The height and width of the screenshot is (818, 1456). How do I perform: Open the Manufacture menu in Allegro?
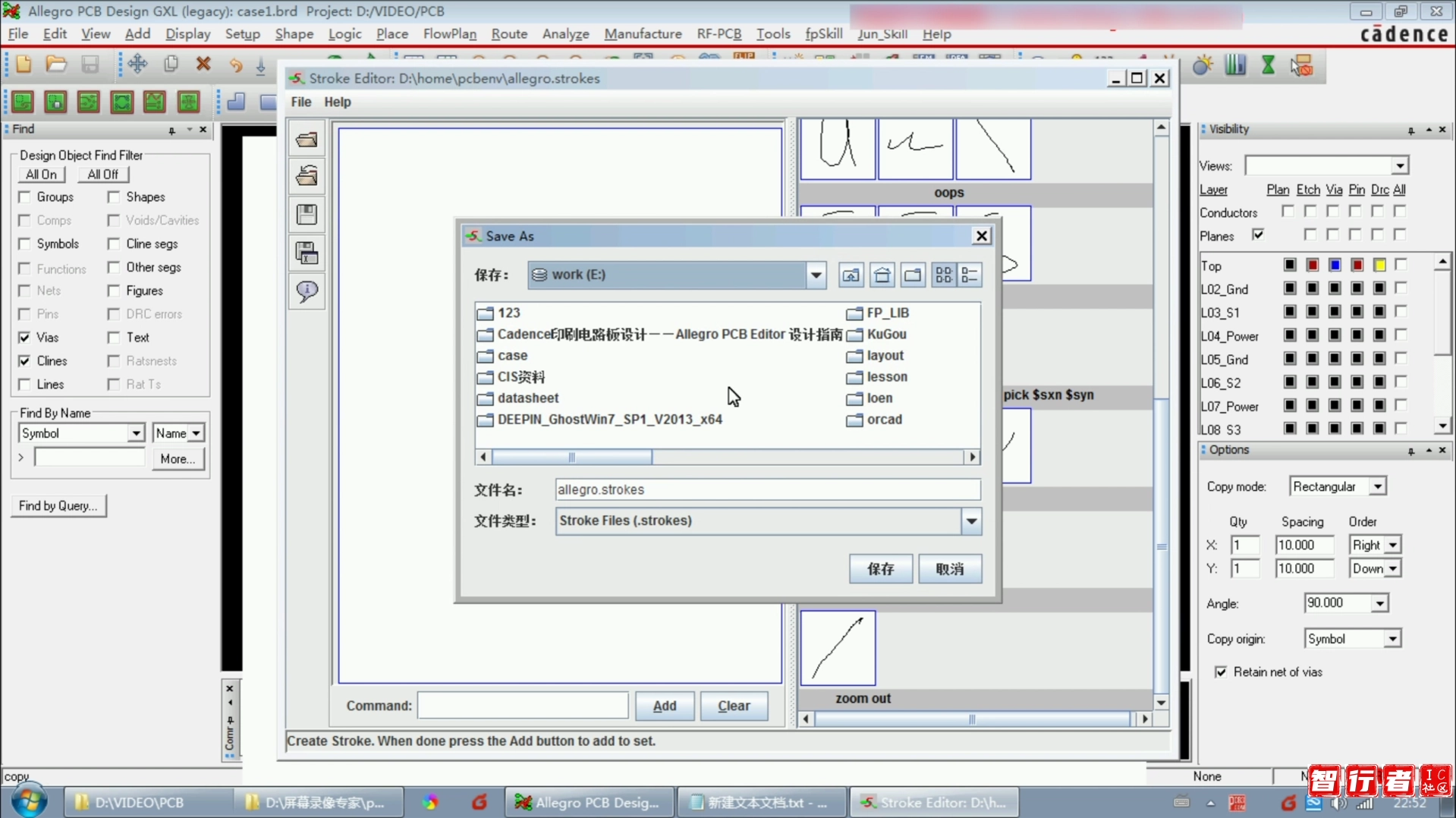(x=643, y=34)
